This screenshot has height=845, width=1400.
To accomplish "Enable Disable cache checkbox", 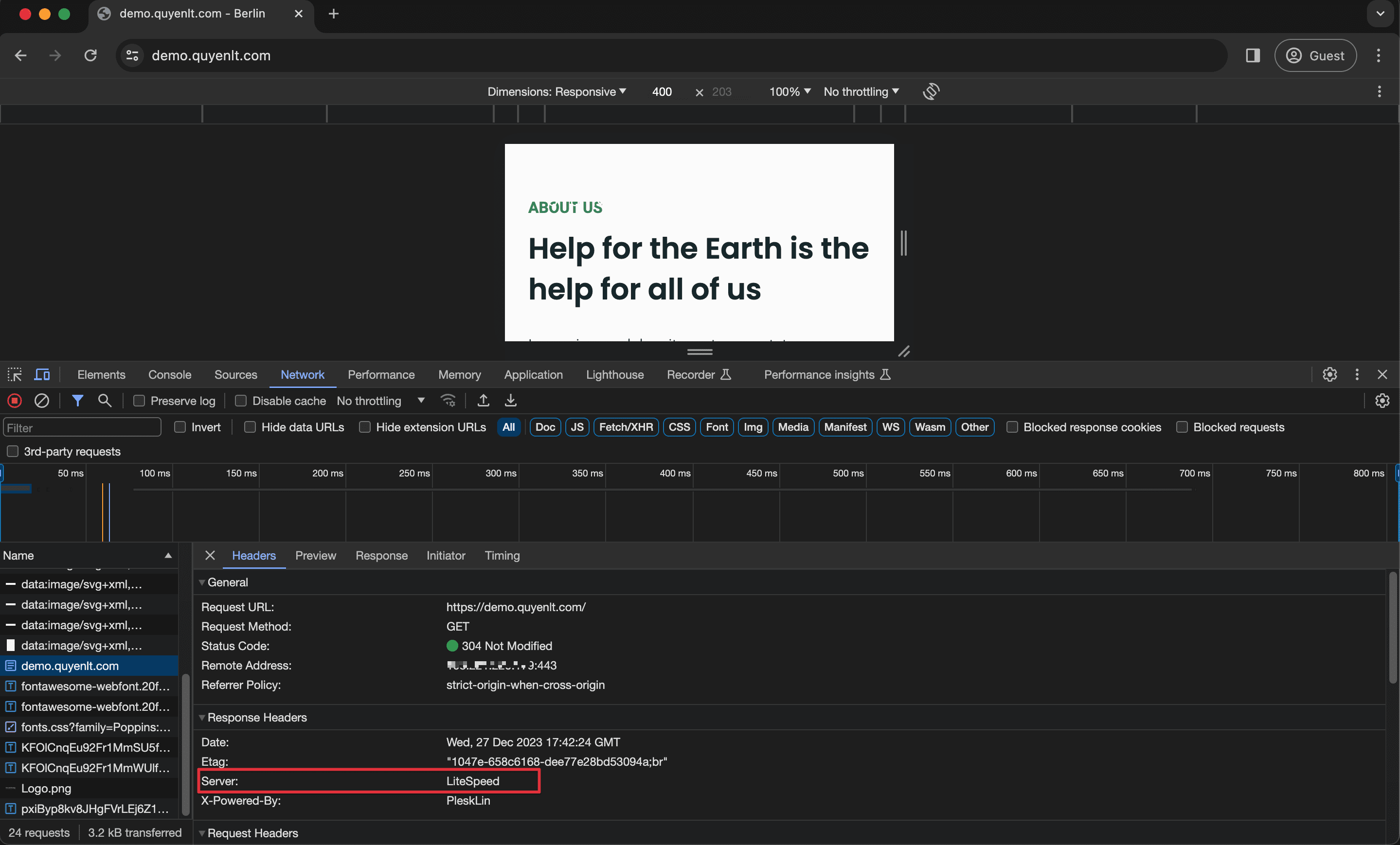I will (241, 401).
